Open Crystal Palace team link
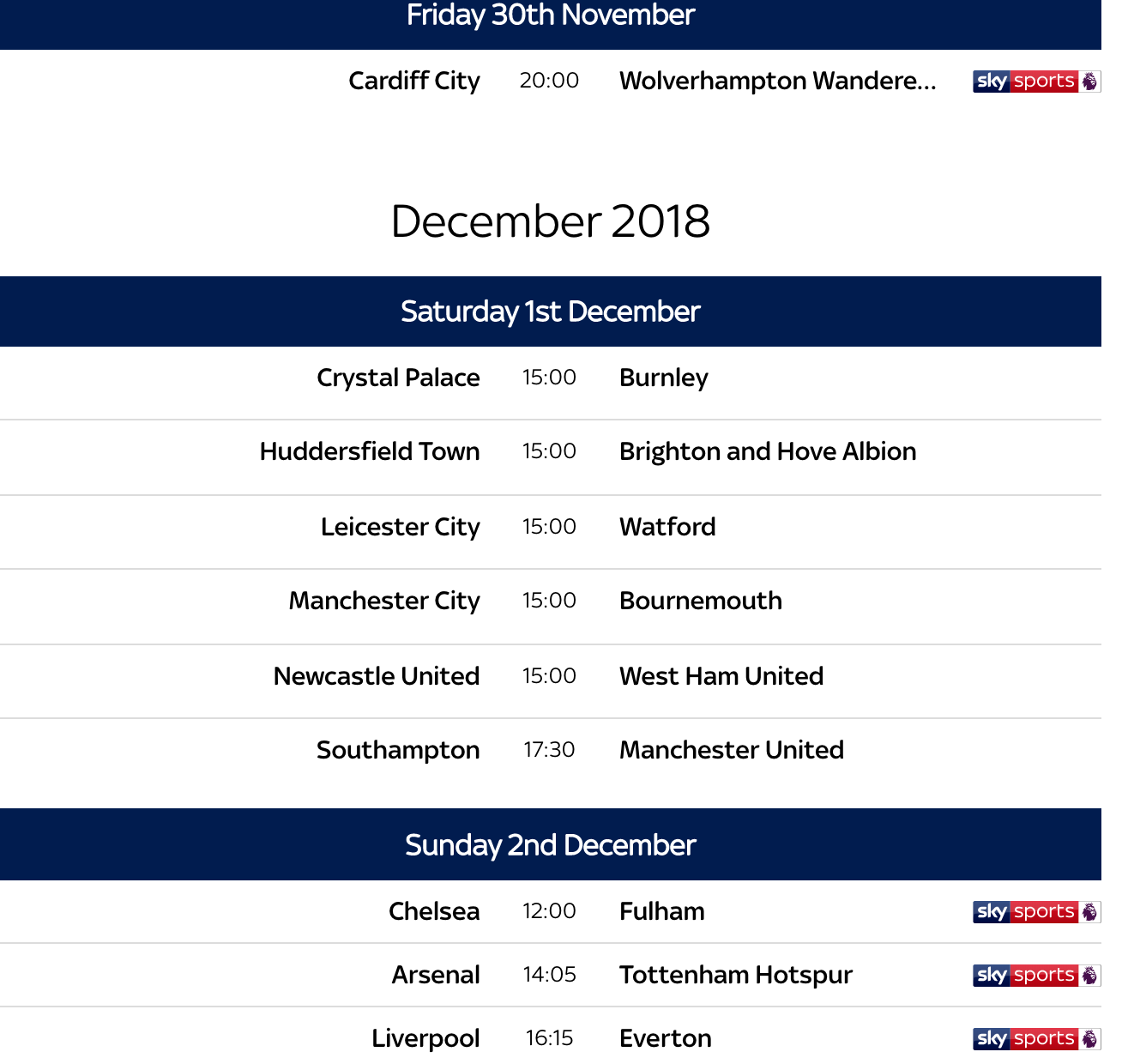1122x1064 pixels. (398, 378)
